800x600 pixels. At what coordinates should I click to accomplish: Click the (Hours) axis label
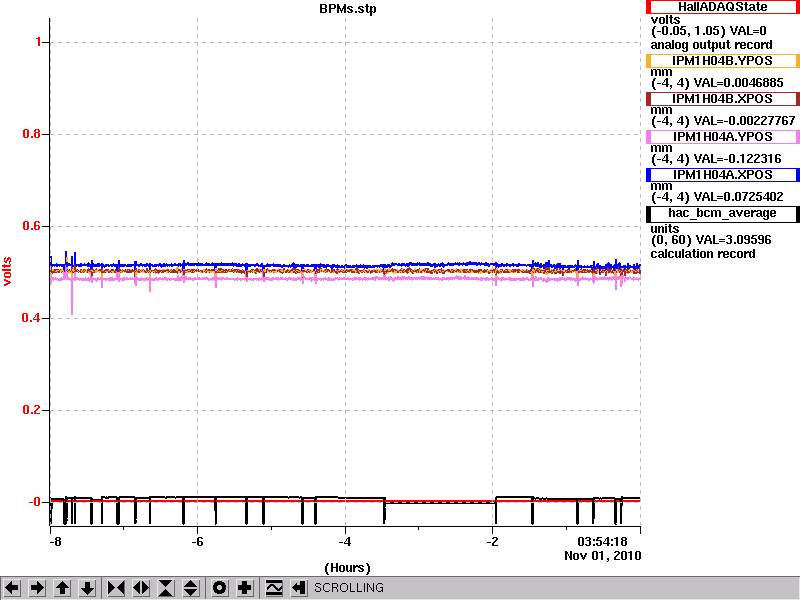347,568
